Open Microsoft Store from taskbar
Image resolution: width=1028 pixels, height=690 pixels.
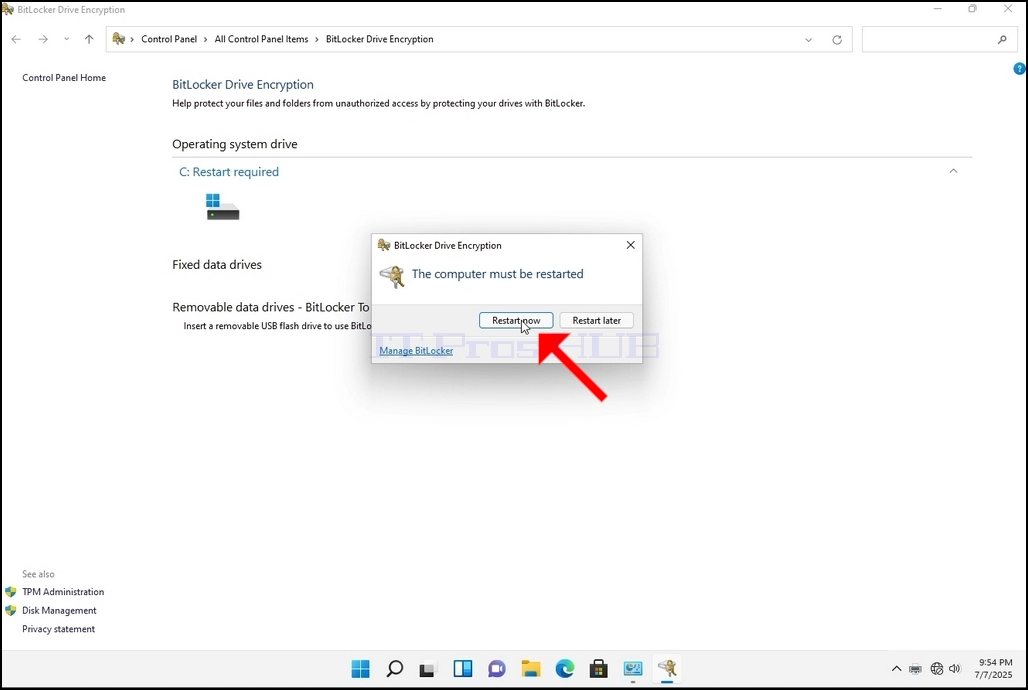click(x=599, y=668)
